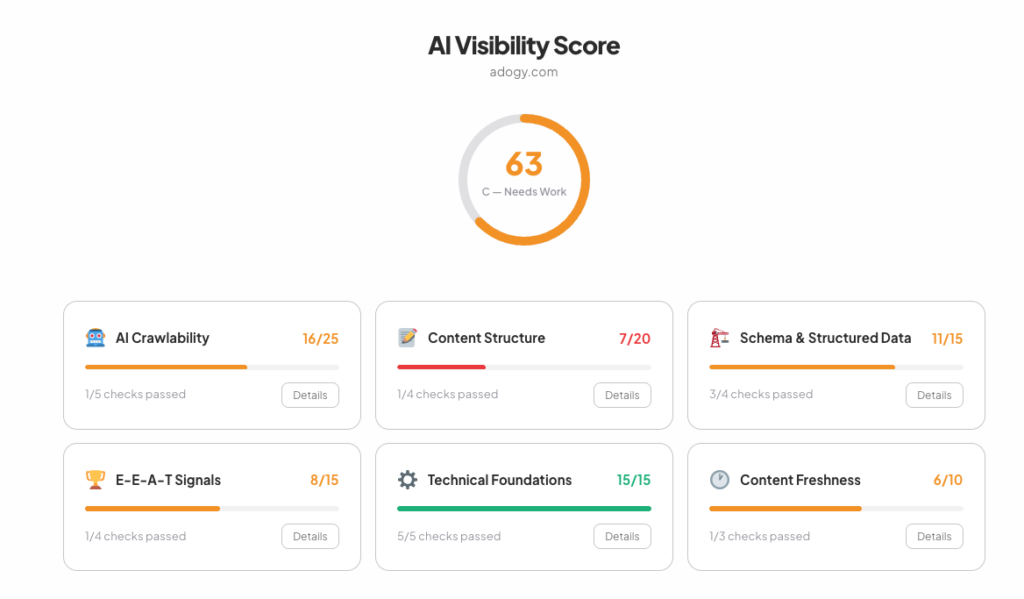Open Details for E-E-A-T Signals
Image resolution: width=1024 pixels, height=599 pixels.
pos(310,536)
